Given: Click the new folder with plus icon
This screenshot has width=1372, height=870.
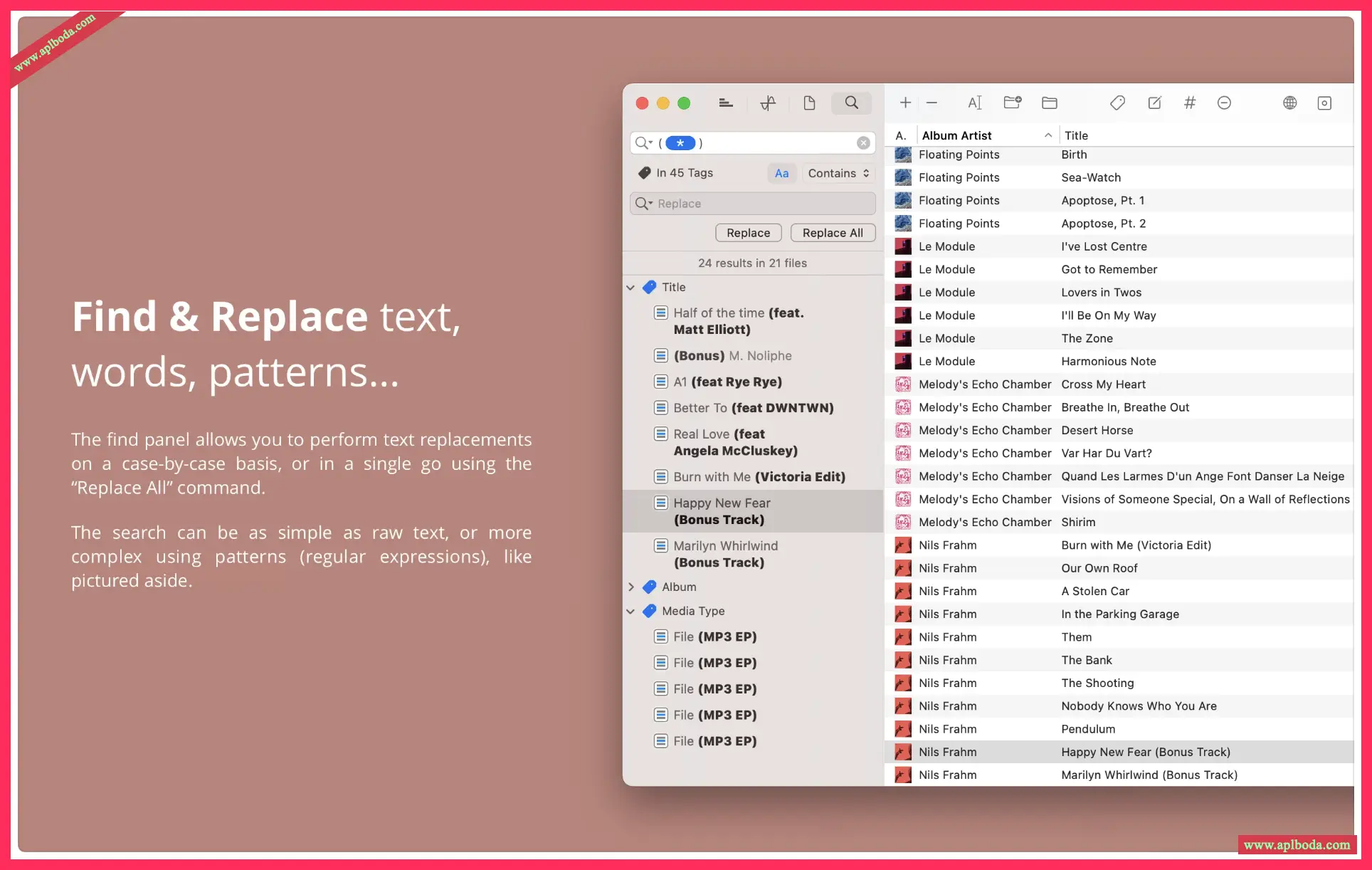Looking at the screenshot, I should click(x=1012, y=103).
